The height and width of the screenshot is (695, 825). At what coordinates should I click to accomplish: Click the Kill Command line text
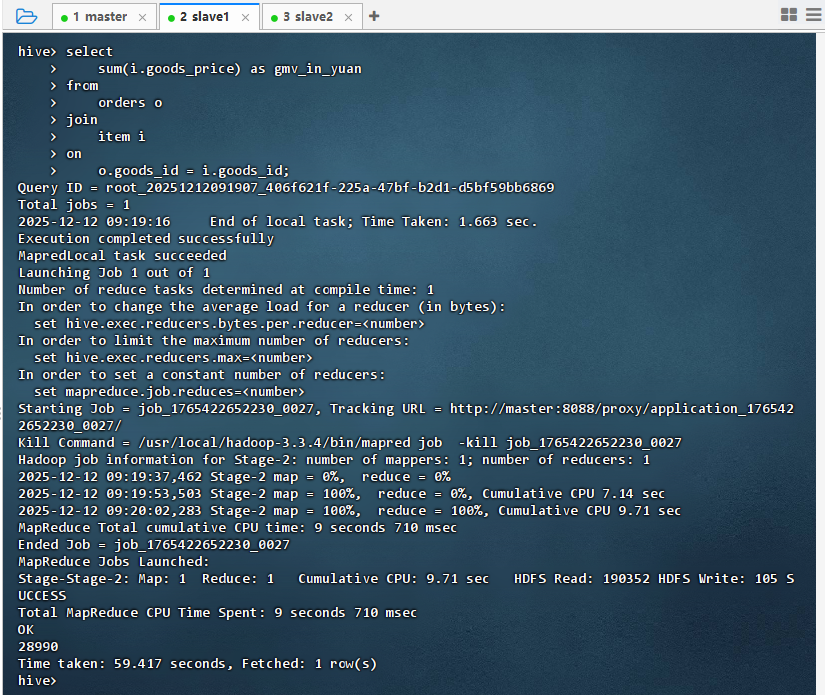pyautogui.click(x=350, y=442)
